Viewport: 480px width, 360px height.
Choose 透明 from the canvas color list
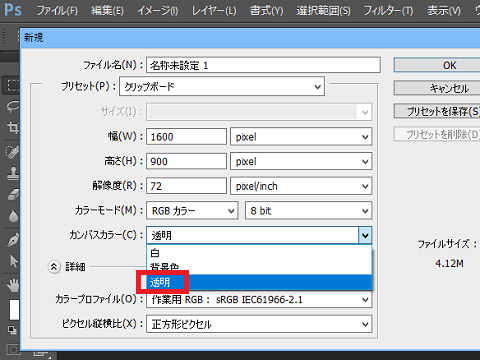click(259, 282)
